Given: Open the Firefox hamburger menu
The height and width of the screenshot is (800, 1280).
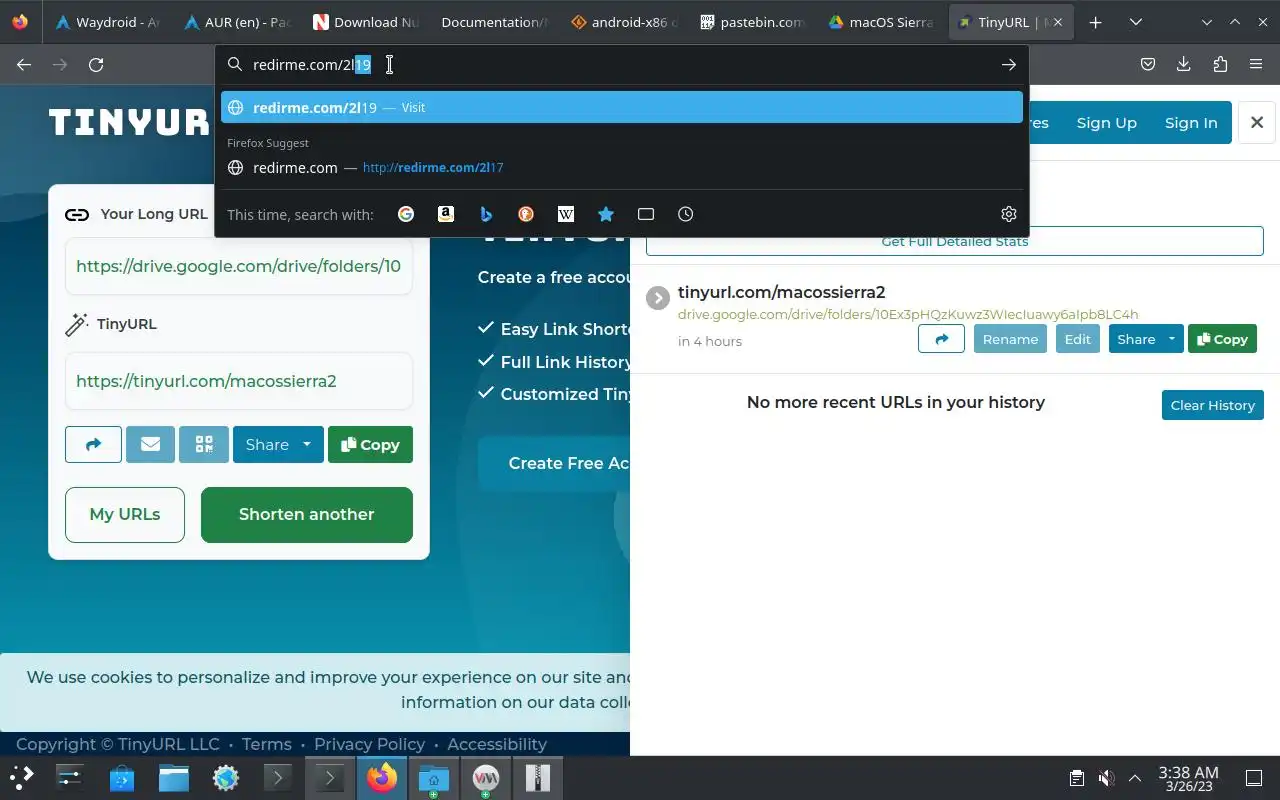Looking at the screenshot, I should (1256, 64).
